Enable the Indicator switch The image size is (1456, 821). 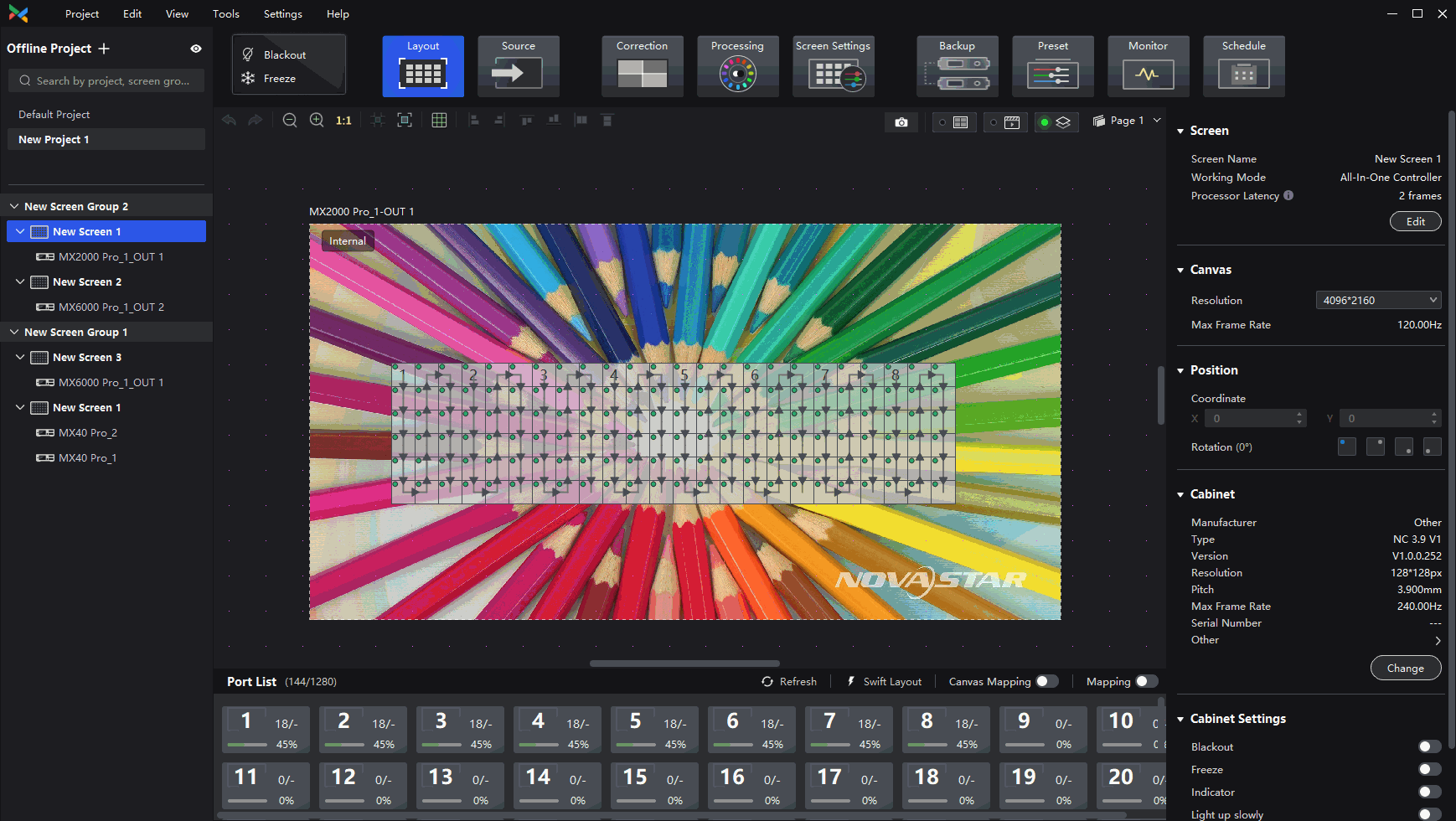click(1430, 792)
